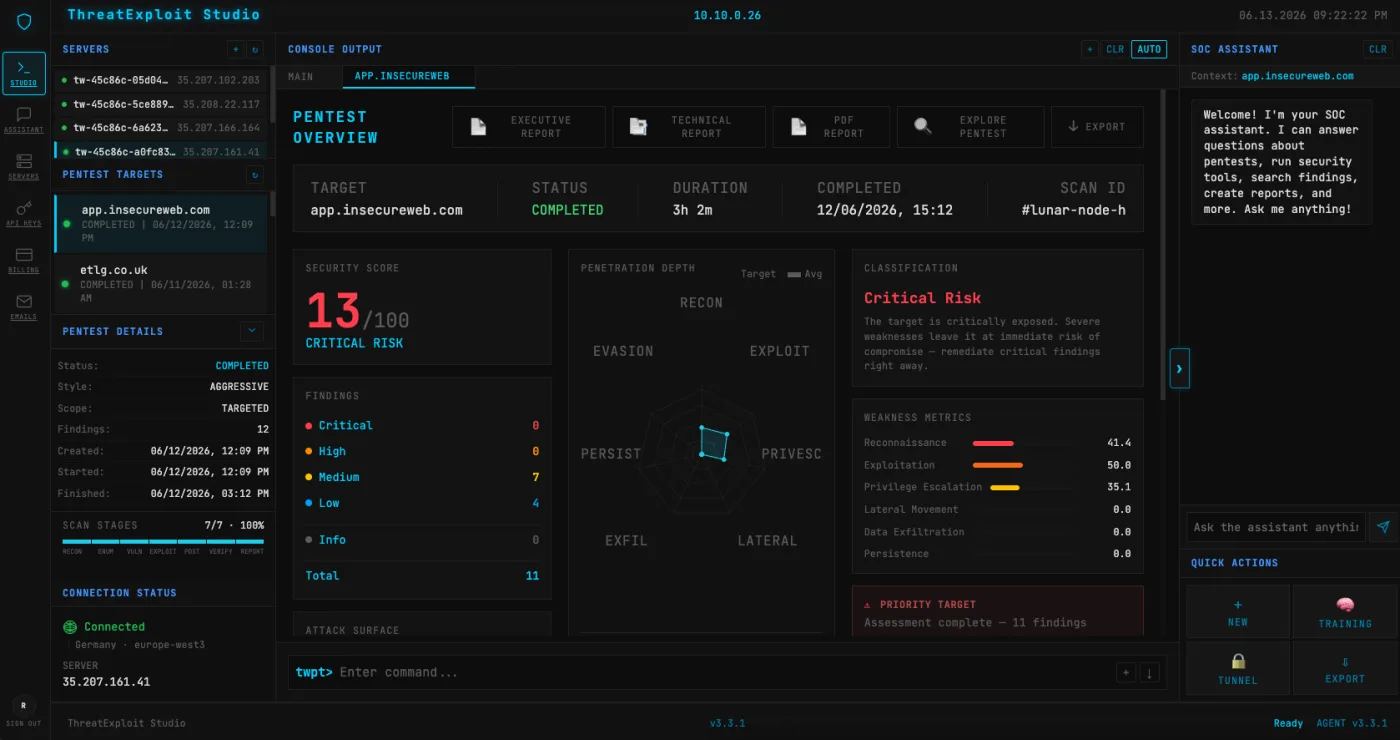Collapse the SOC Assistant panel arrow
Screen dimensions: 1400x740
(1179, 369)
